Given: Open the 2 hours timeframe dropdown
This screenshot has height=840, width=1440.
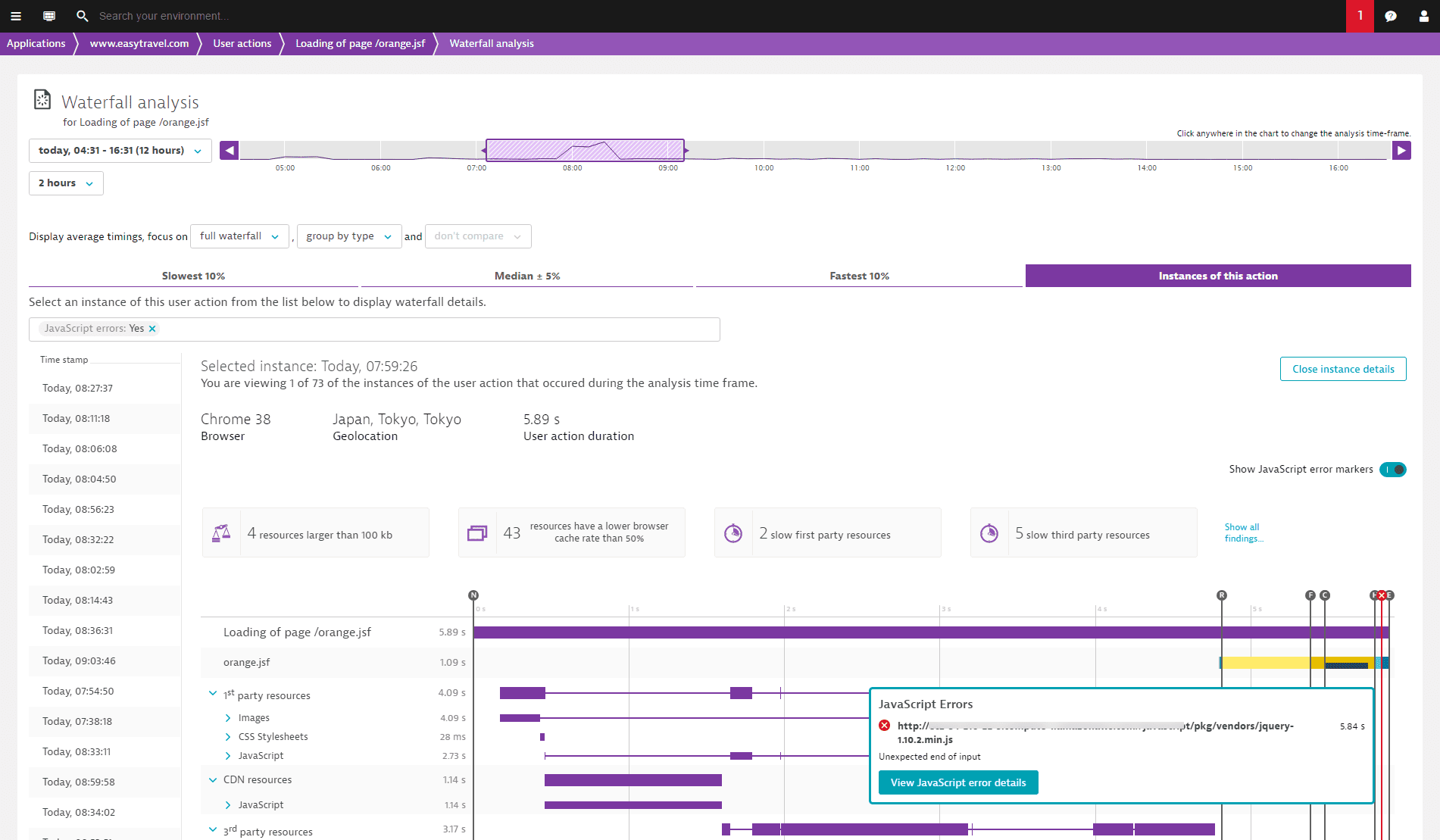Looking at the screenshot, I should [66, 183].
